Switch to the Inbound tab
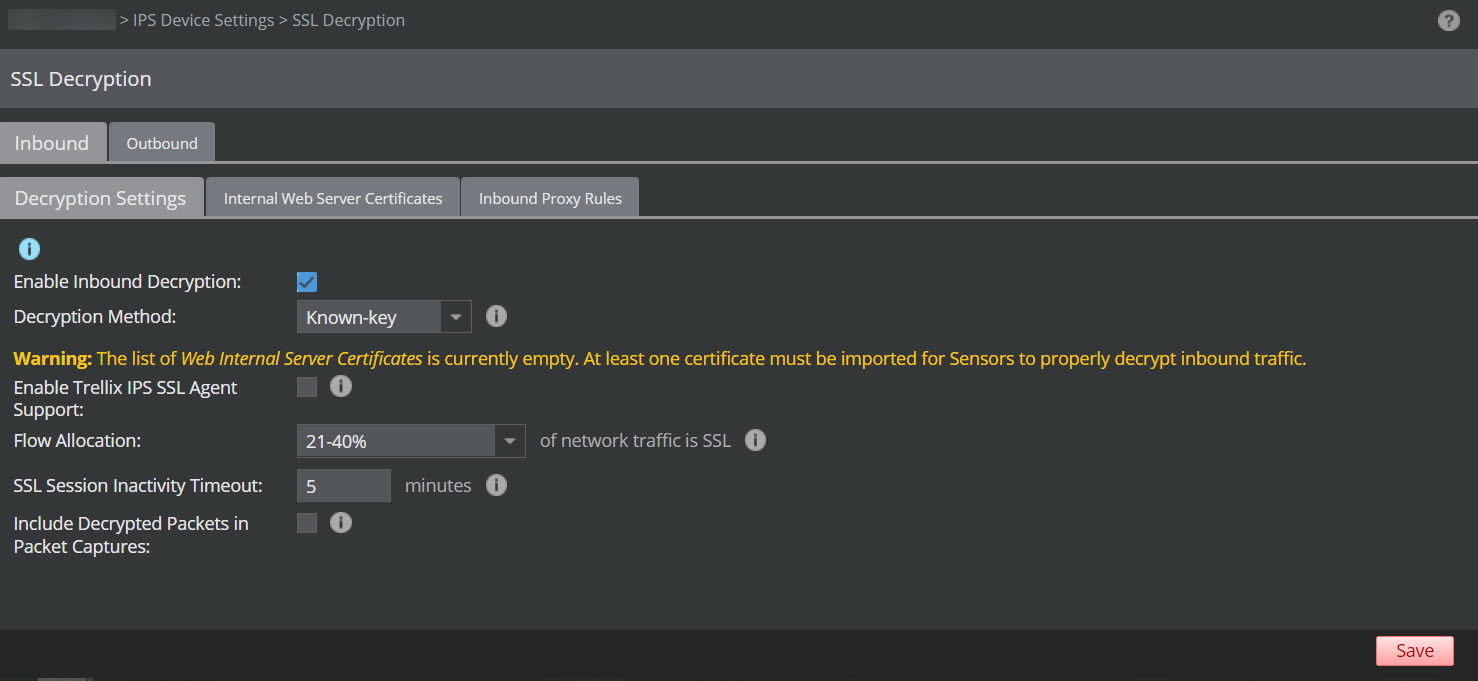The image size is (1478, 681). click(52, 143)
